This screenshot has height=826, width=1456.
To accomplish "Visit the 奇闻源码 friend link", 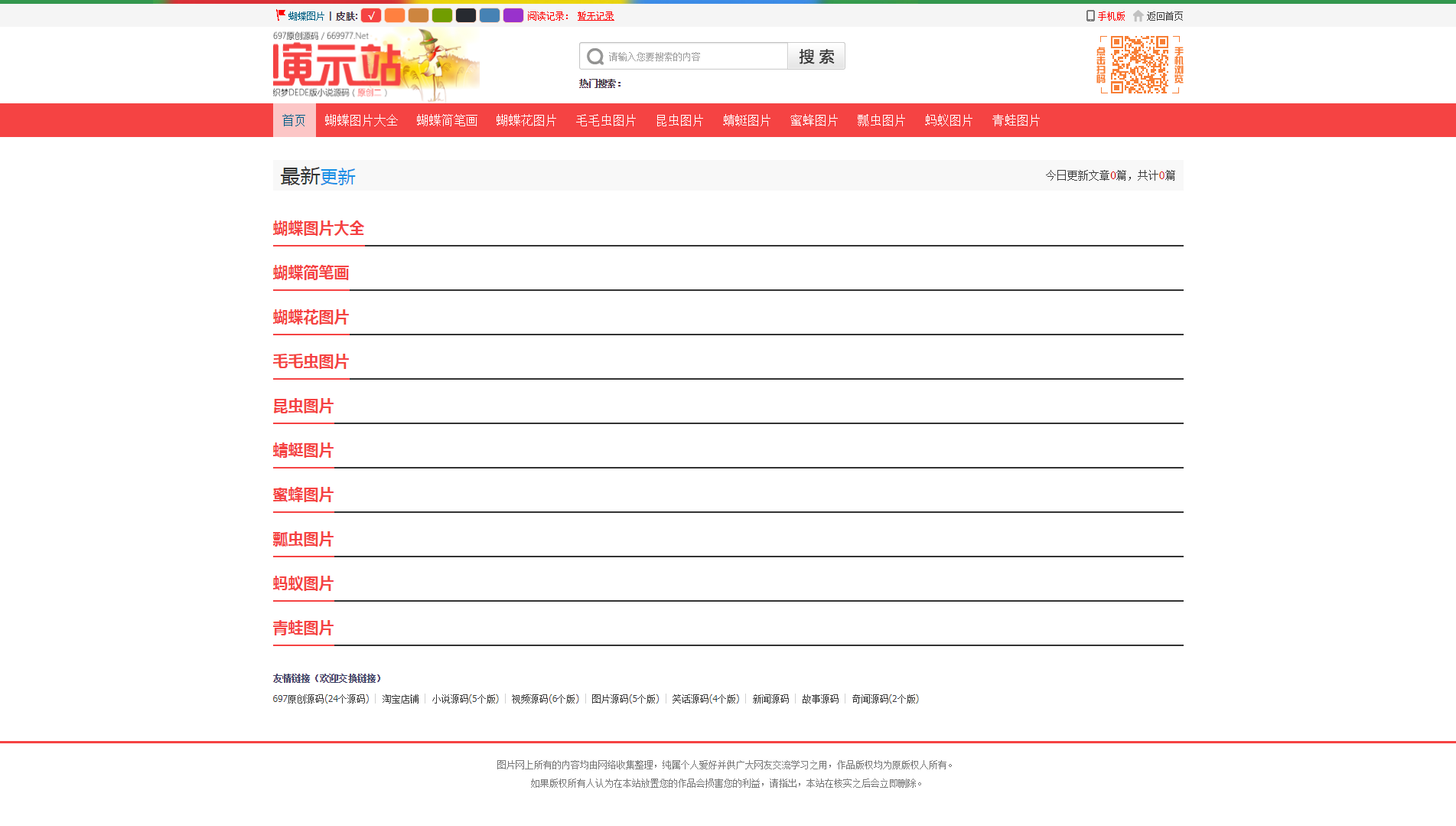I will click(x=885, y=699).
